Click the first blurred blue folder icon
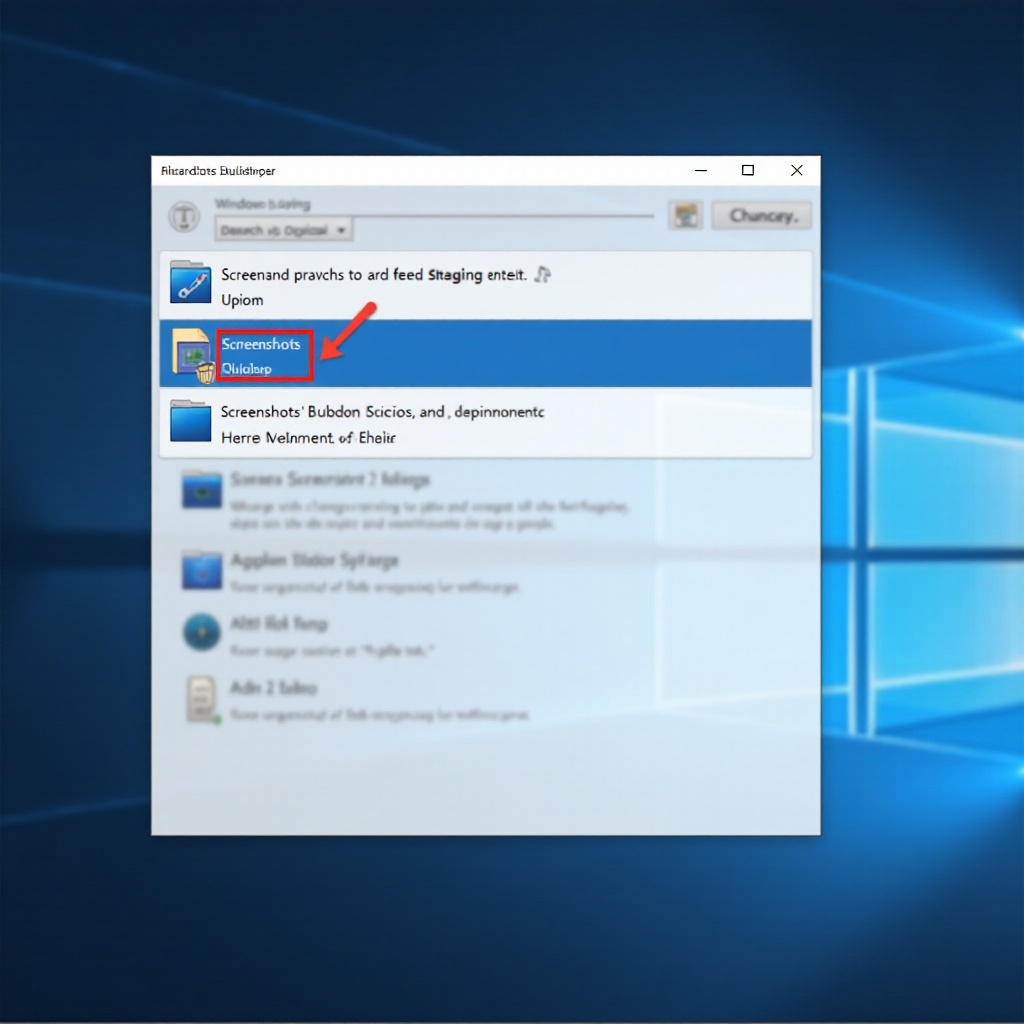 pyautogui.click(x=201, y=491)
